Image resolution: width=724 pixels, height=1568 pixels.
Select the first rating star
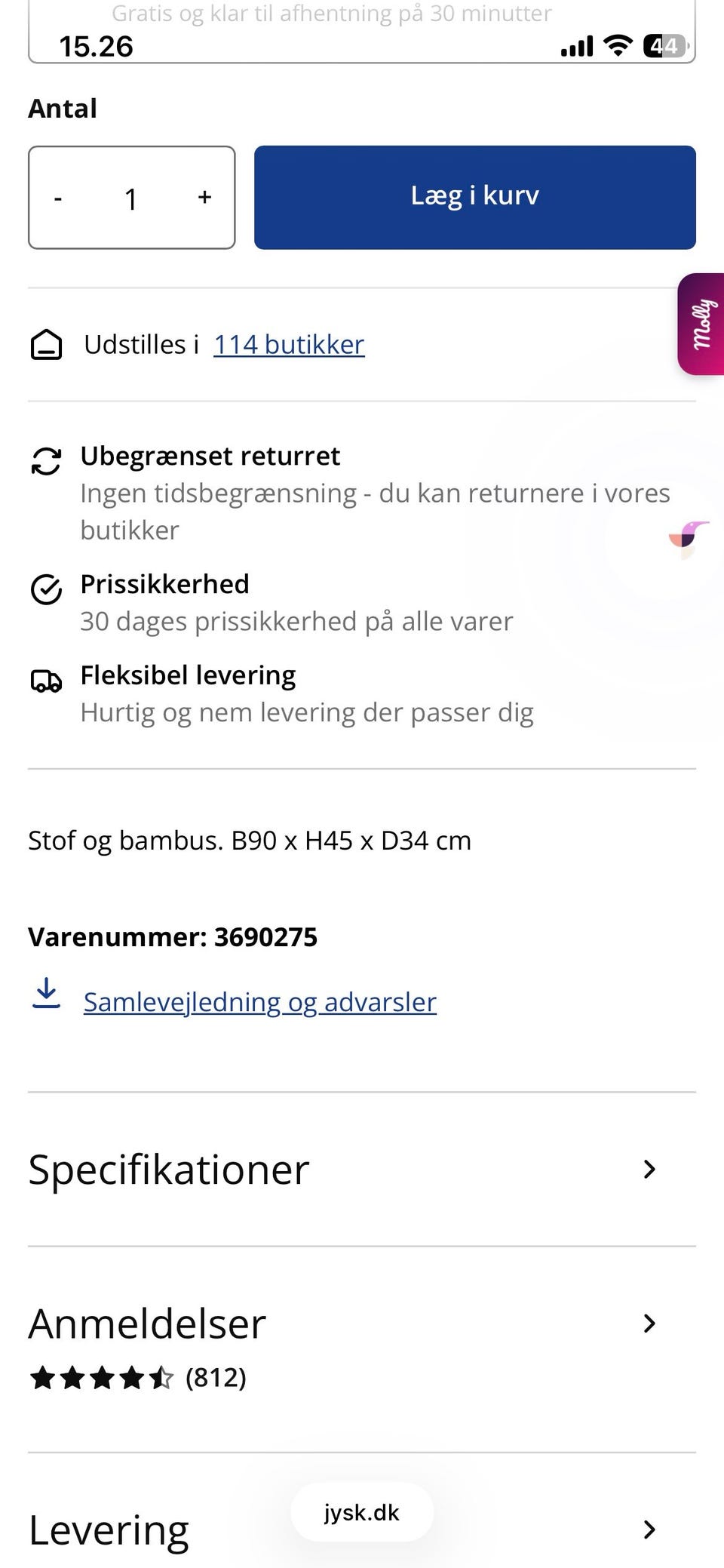[44, 1376]
